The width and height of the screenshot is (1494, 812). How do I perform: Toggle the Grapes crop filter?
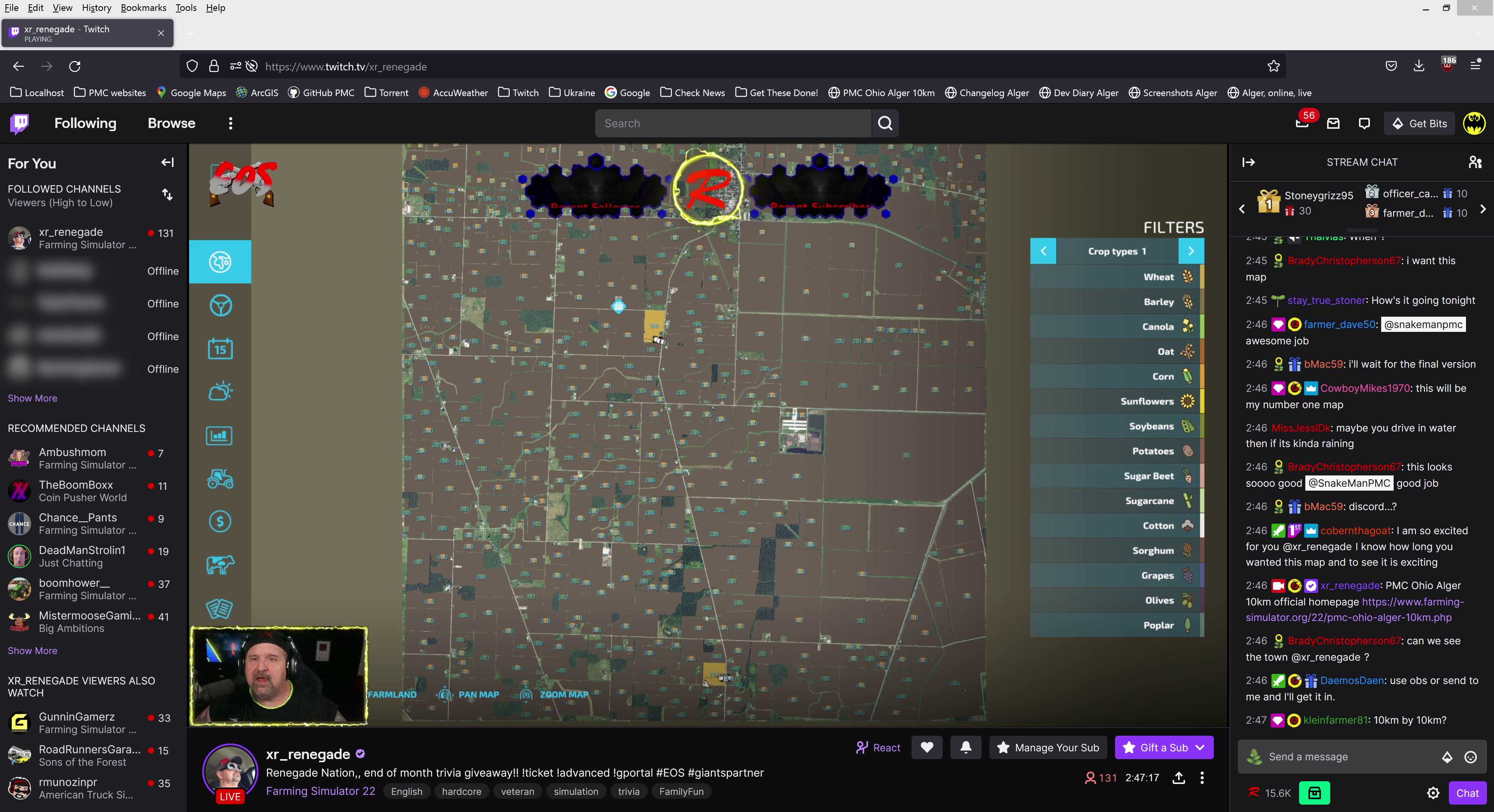(x=1117, y=575)
